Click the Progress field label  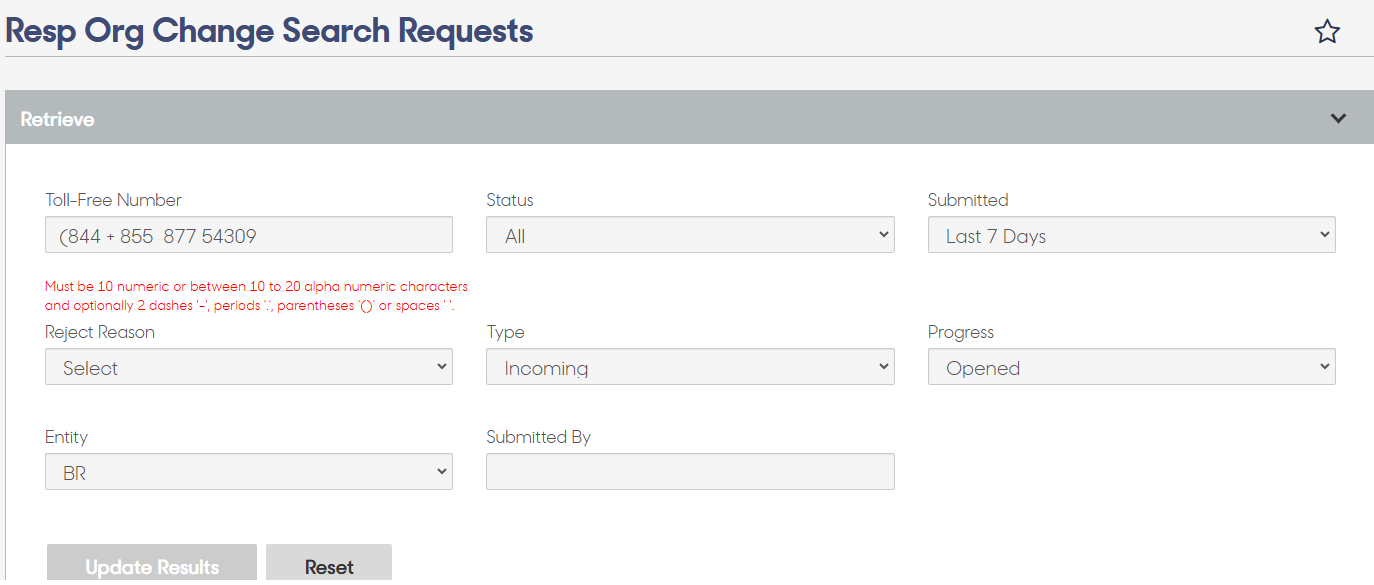(x=961, y=332)
